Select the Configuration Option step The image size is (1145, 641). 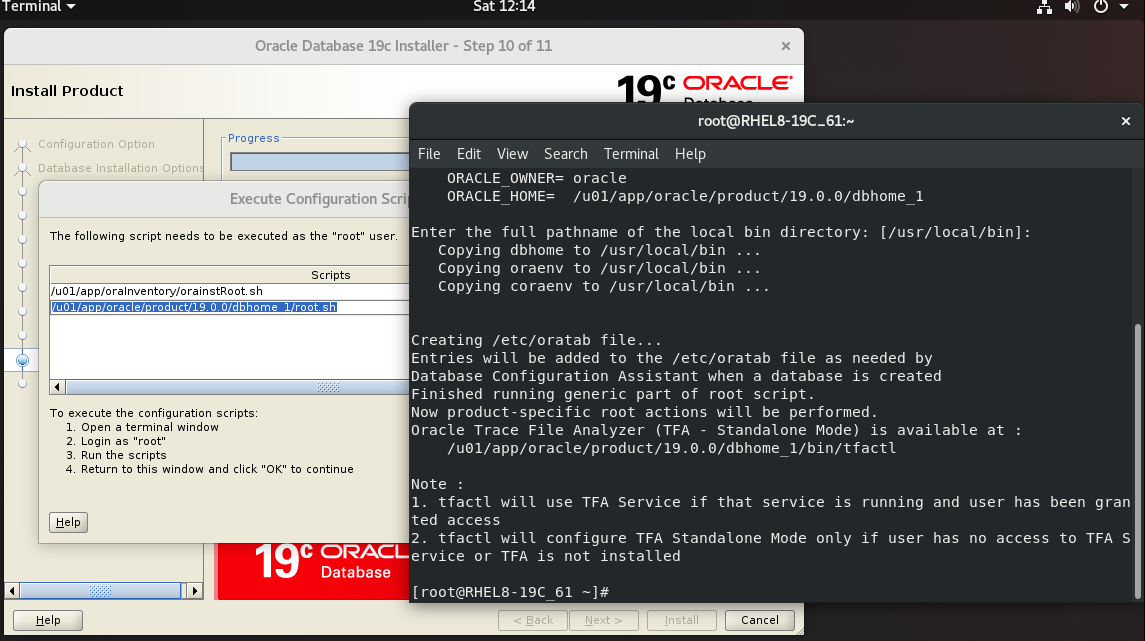(96, 145)
